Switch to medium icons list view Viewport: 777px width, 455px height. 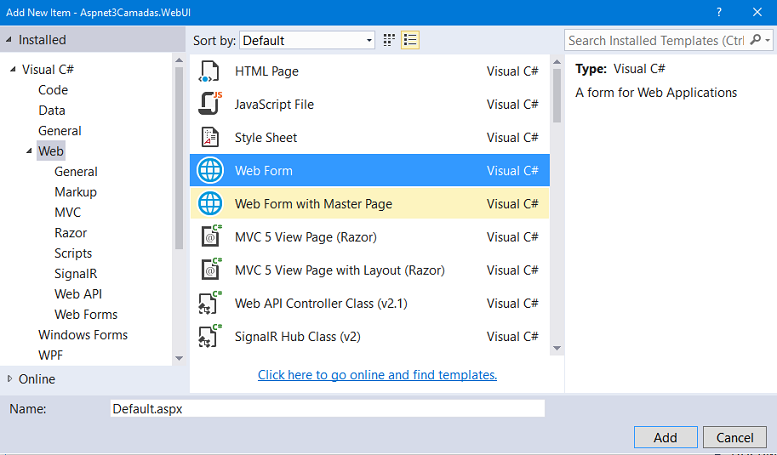click(410, 40)
